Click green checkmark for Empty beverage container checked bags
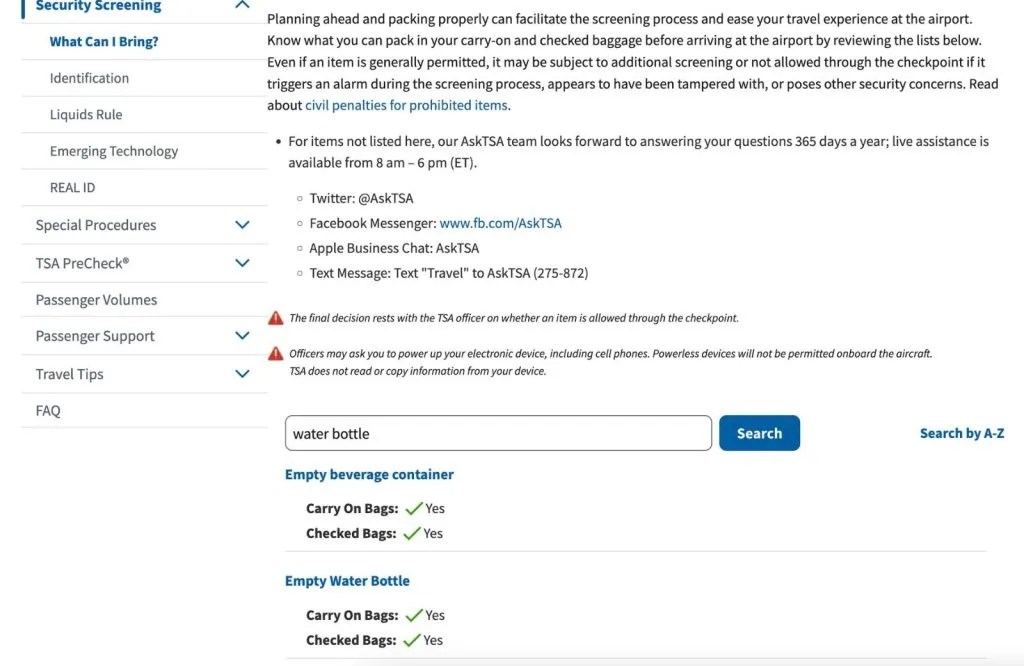Viewport: 1024px width, 666px height. [412, 533]
